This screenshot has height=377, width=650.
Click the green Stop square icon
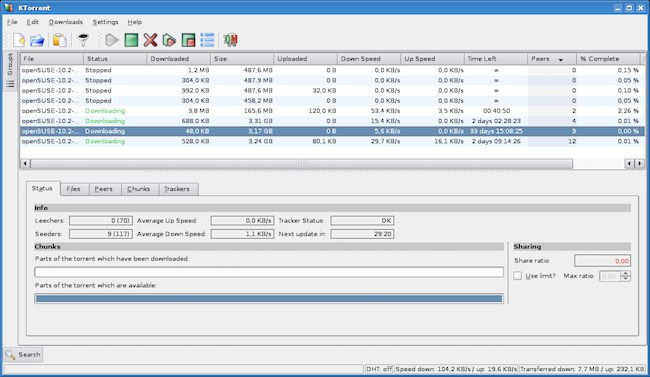131,40
